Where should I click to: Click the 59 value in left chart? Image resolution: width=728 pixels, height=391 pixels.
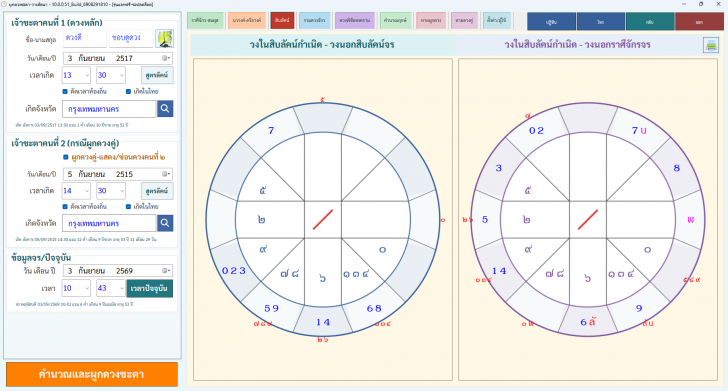[271, 308]
